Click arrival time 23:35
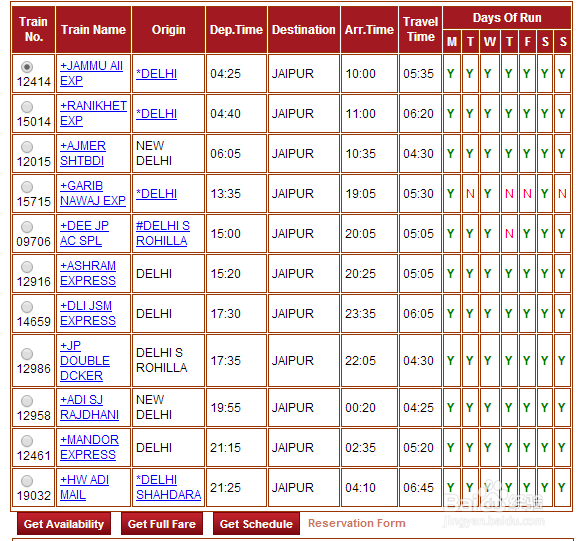578x541 pixels. [x=361, y=314]
